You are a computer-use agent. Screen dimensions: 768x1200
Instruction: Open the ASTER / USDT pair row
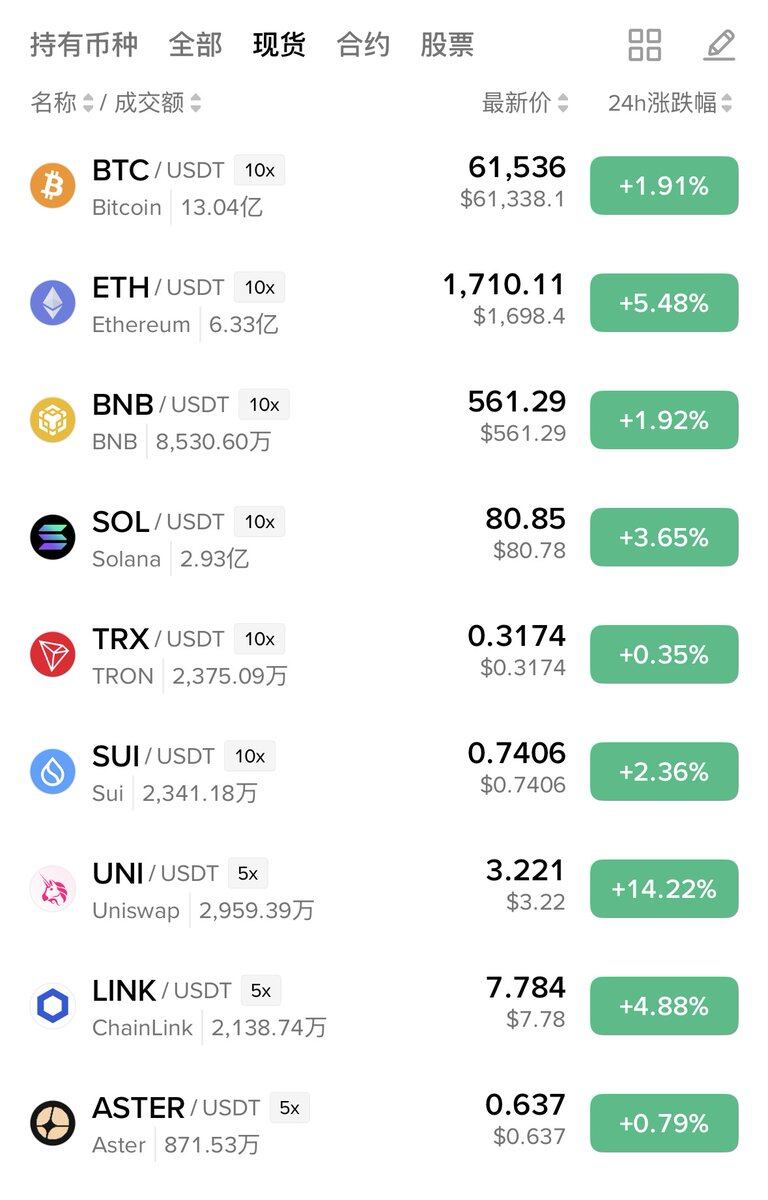pyautogui.click(x=384, y=1123)
